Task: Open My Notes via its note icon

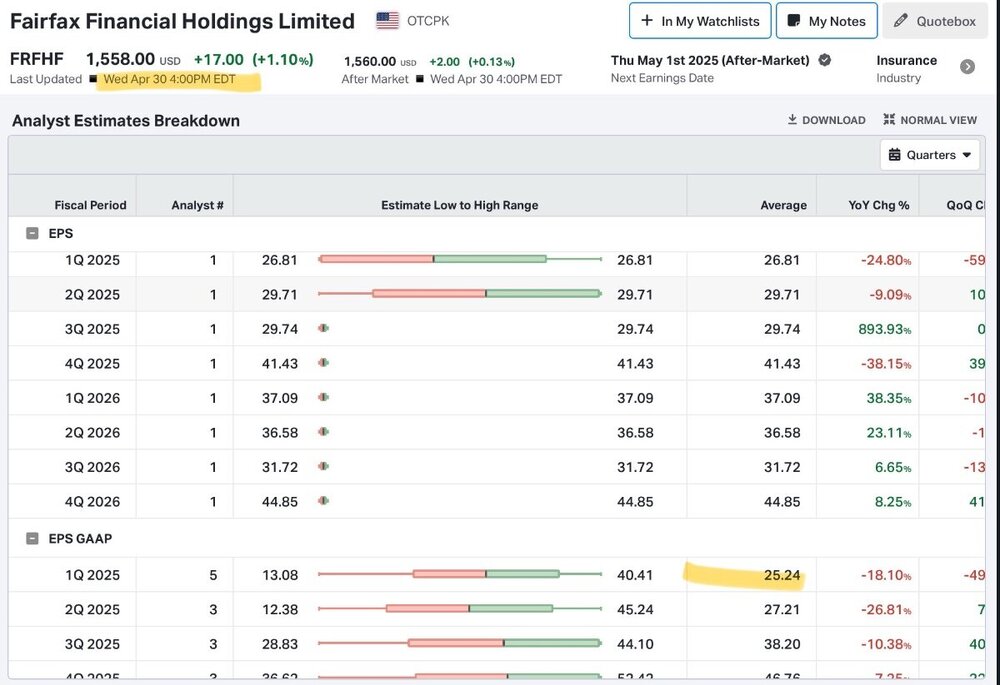Action: point(794,21)
